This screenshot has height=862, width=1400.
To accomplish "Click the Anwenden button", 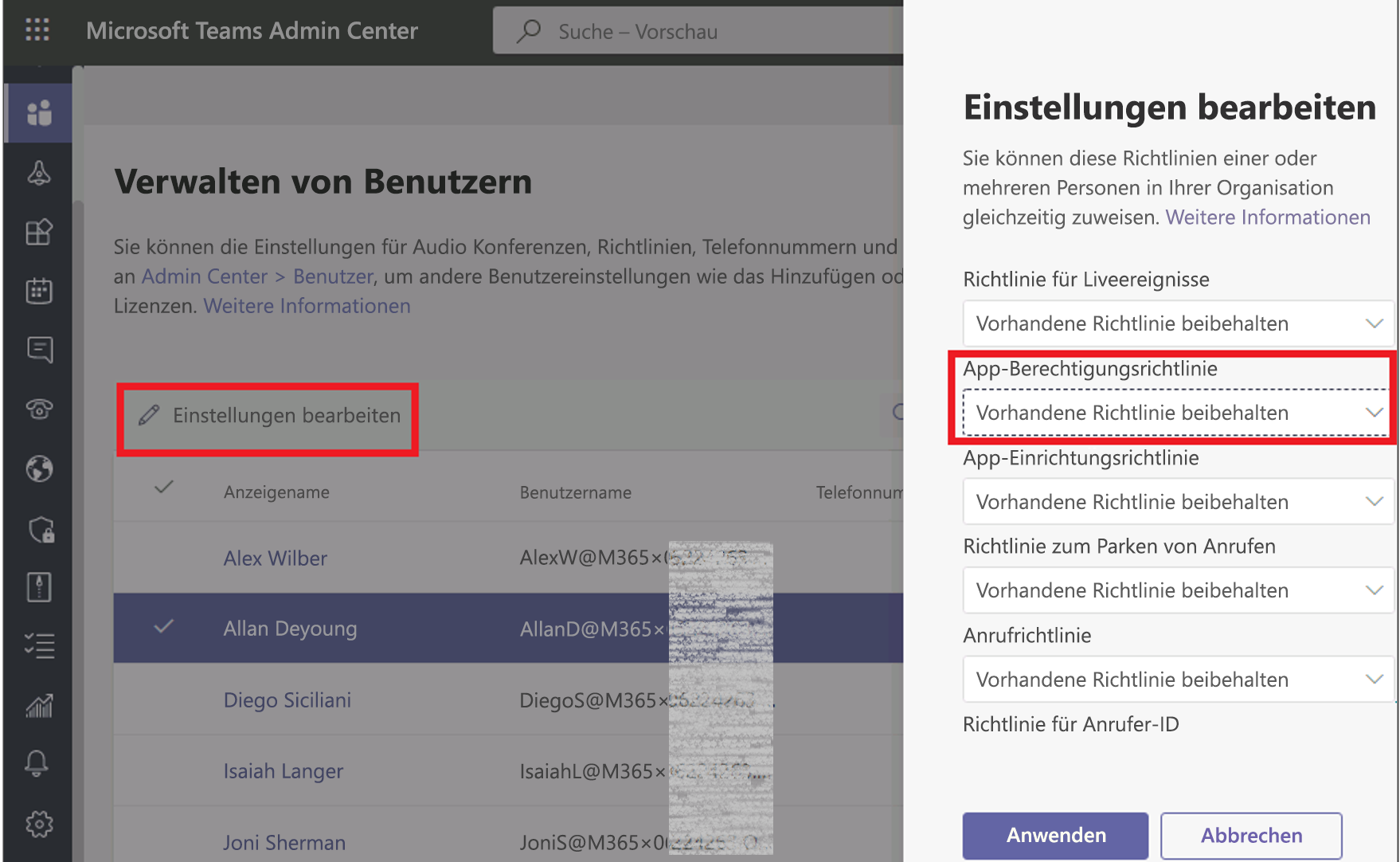I will (1055, 835).
